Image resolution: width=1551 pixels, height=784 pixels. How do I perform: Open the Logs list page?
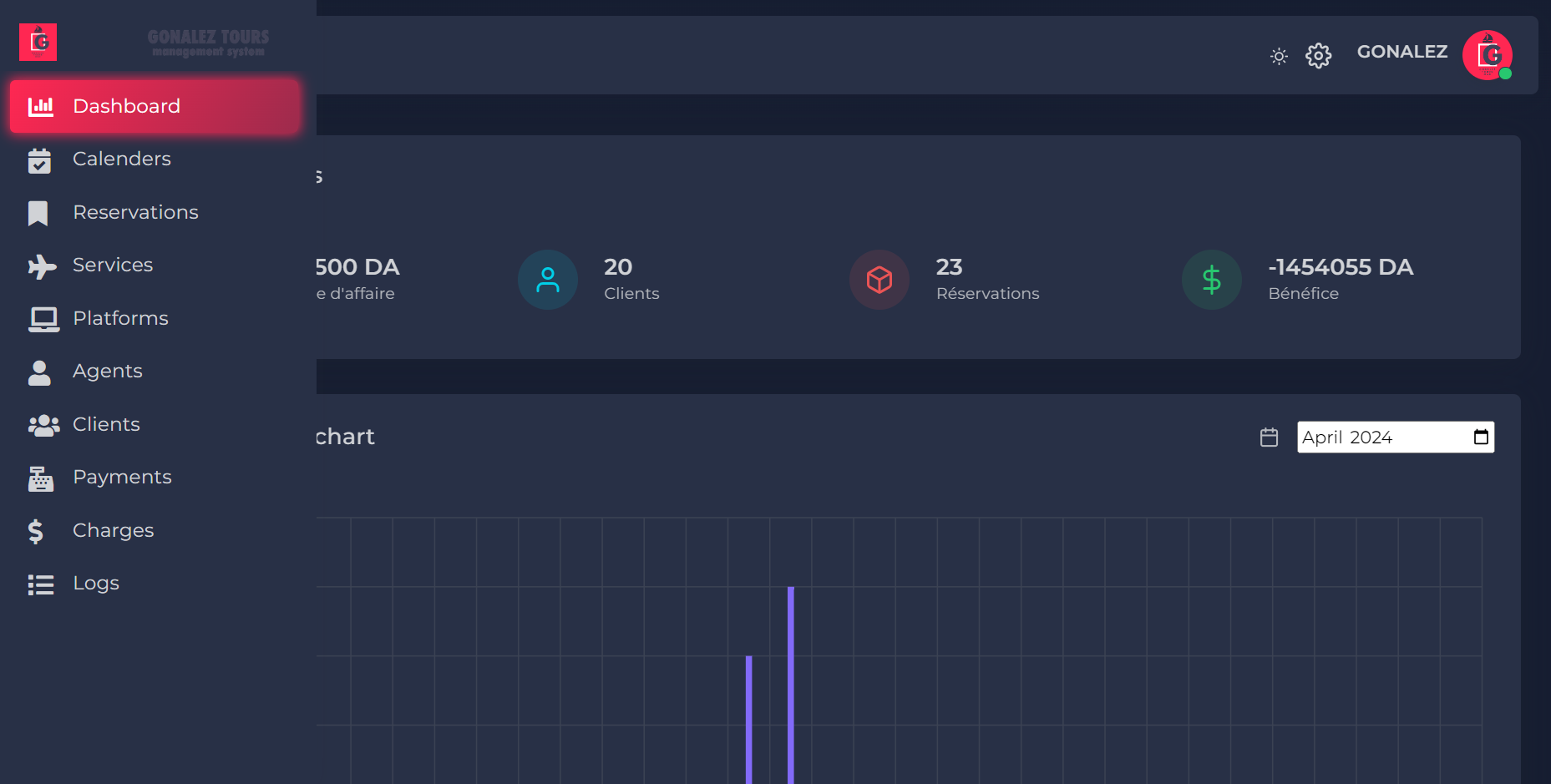(95, 583)
